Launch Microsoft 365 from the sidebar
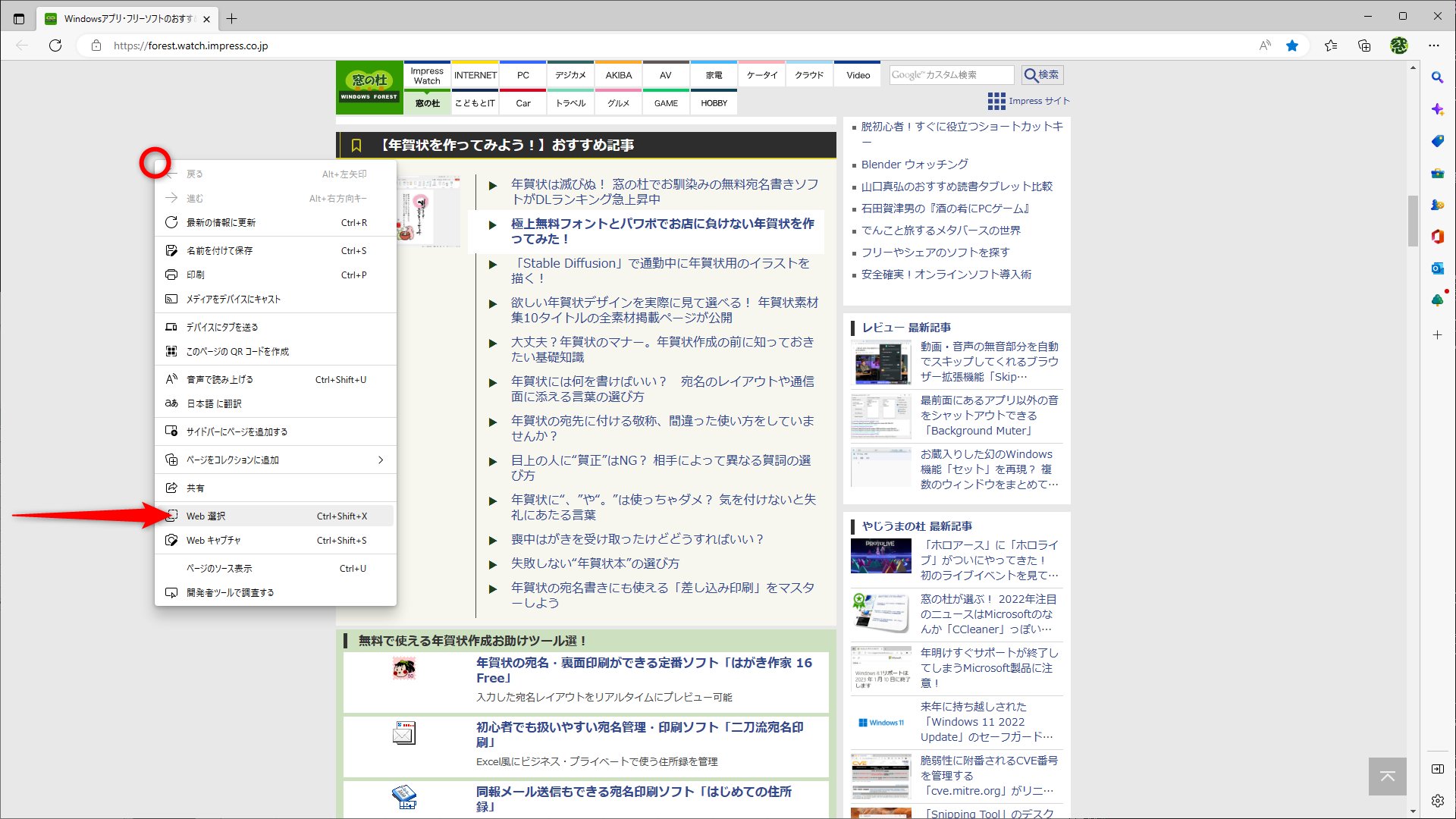This screenshot has height=819, width=1456. 1438,237
